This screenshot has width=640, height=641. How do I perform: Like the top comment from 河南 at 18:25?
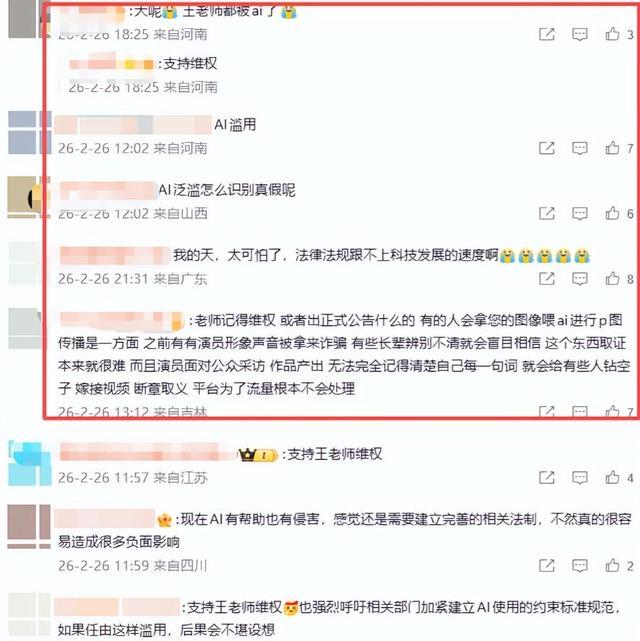point(612,34)
